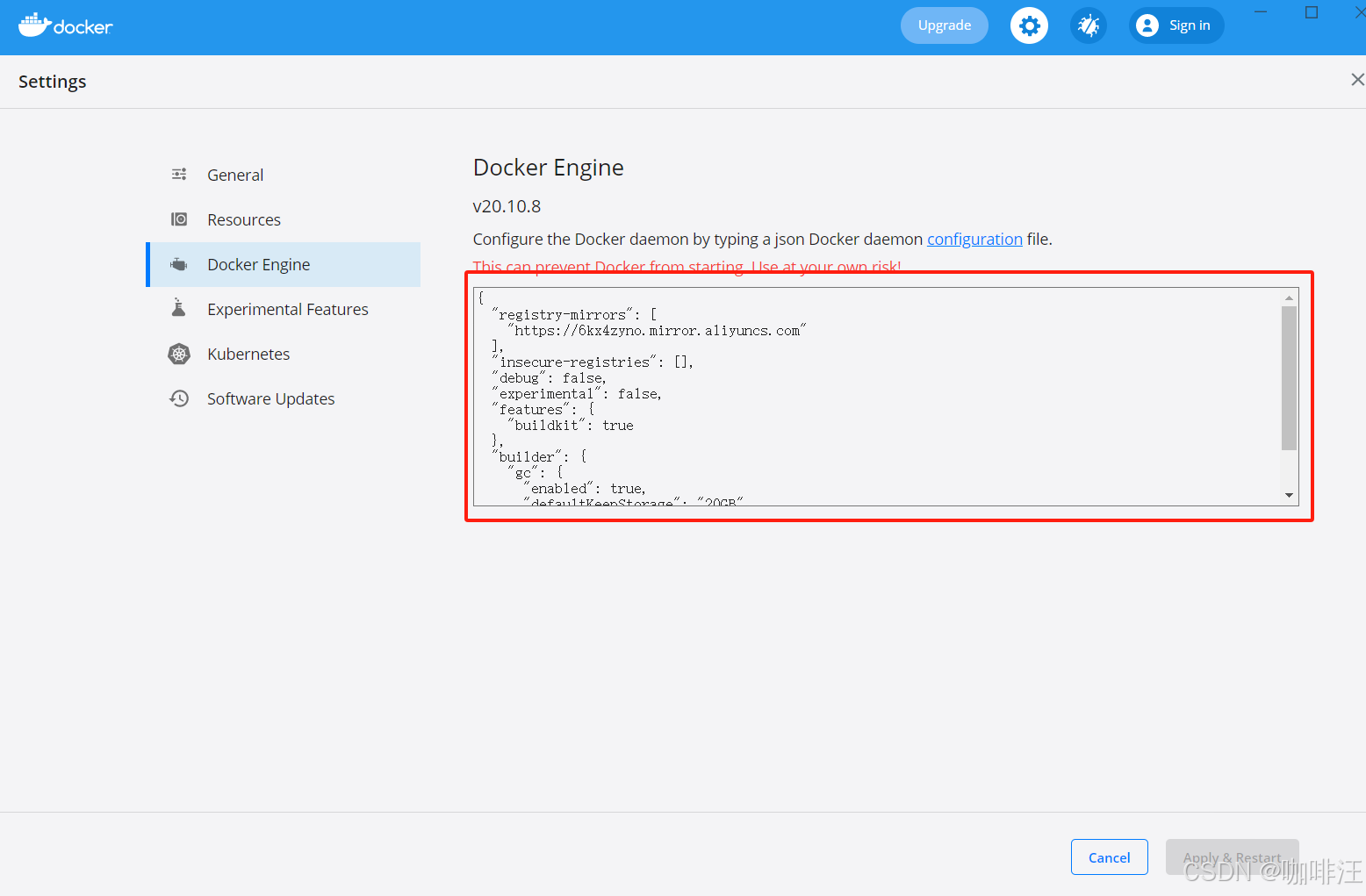
Task: Cancel the settings changes
Action: (1110, 857)
